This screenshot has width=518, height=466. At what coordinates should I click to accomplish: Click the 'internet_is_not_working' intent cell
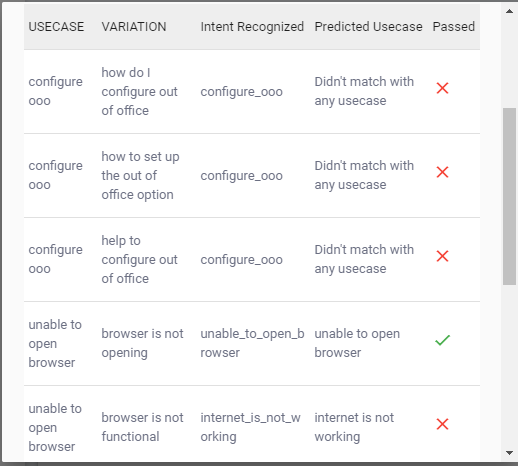coord(250,427)
